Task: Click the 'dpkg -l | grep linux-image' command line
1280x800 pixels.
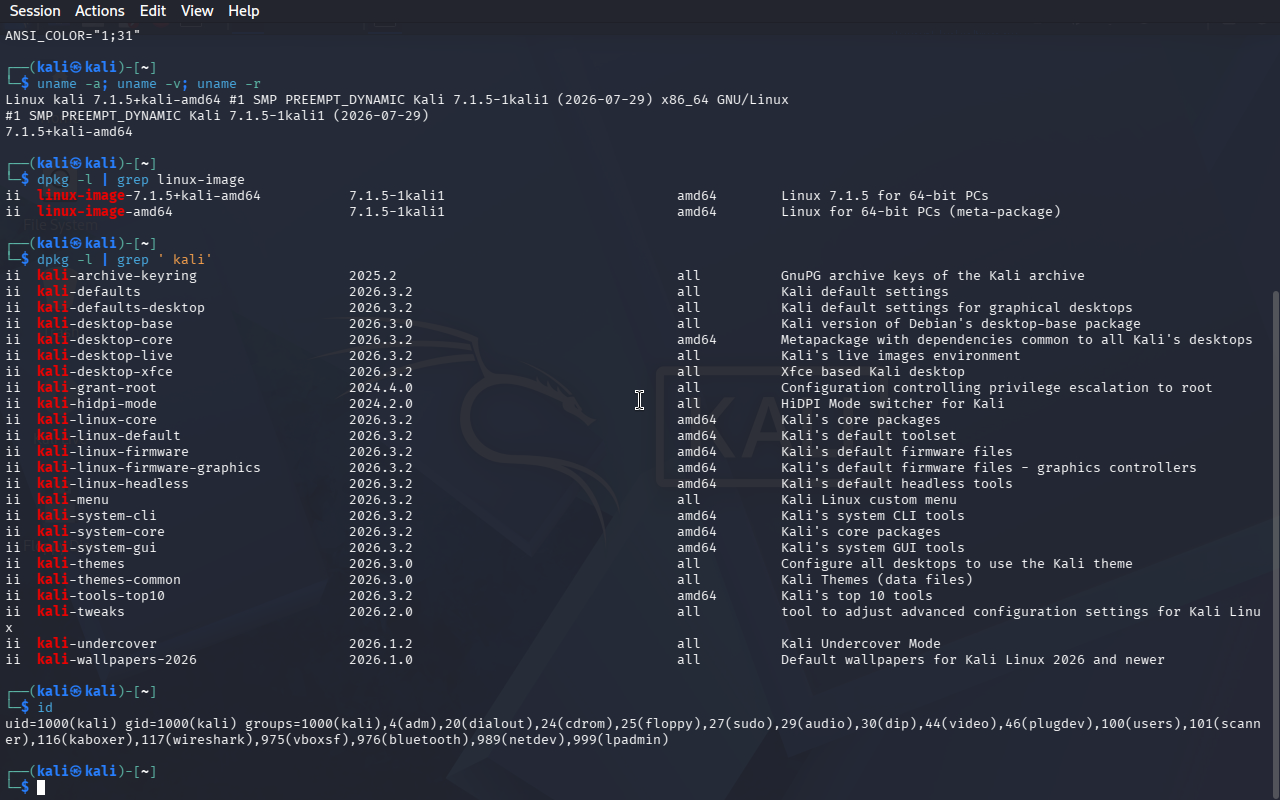Action: coord(141,180)
